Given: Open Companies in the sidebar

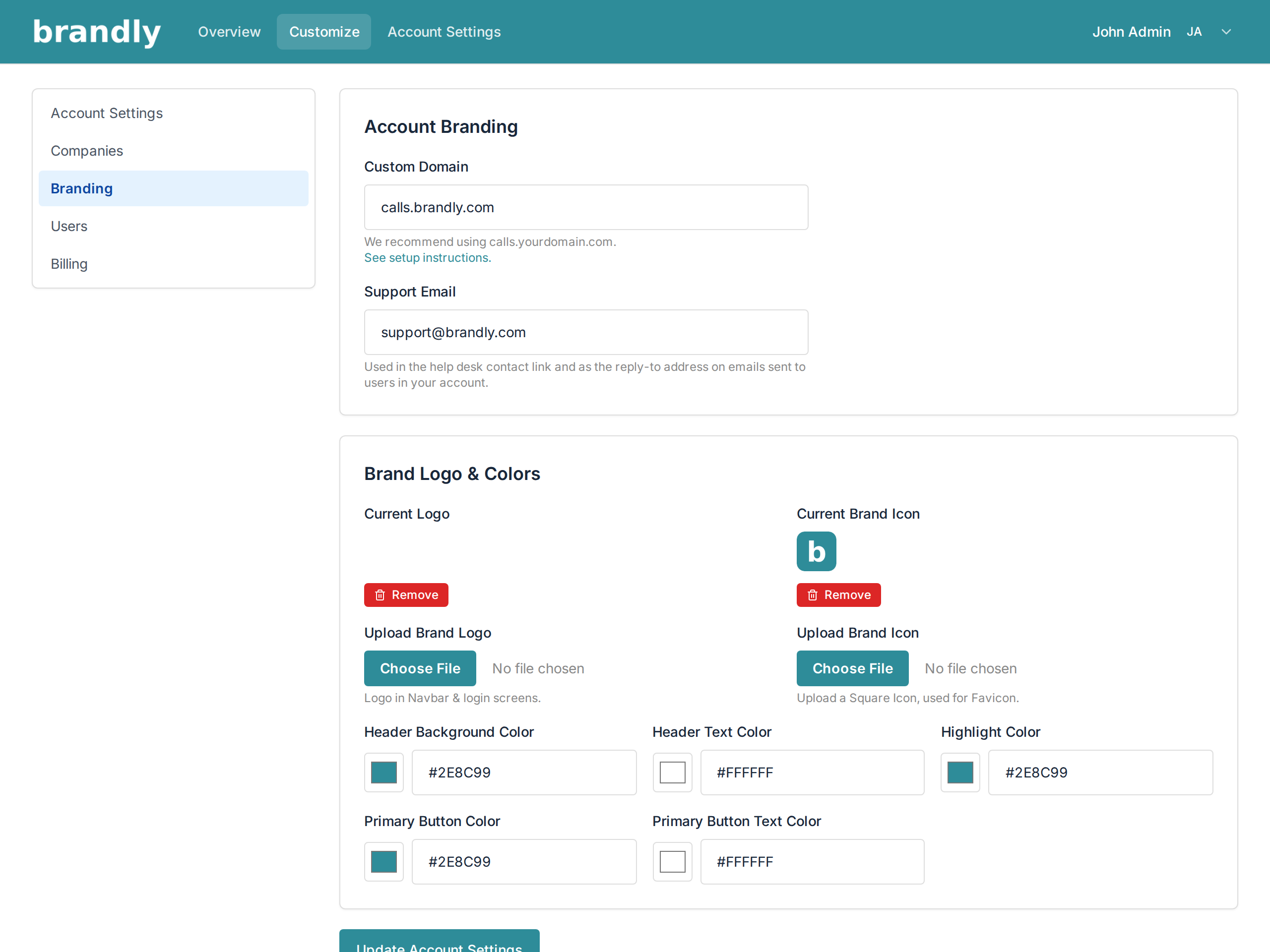Looking at the screenshot, I should pos(174,151).
